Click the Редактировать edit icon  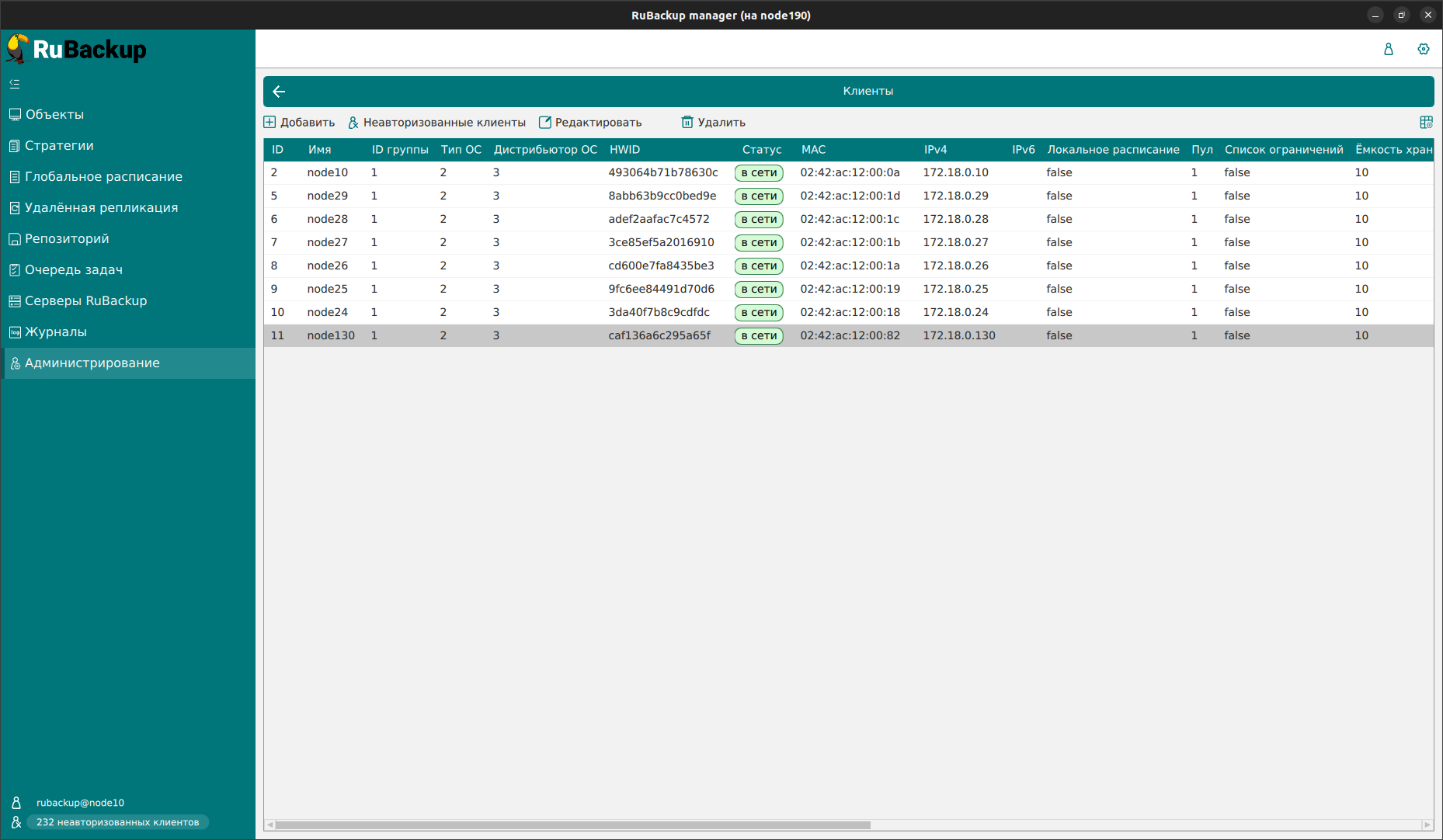(x=545, y=123)
